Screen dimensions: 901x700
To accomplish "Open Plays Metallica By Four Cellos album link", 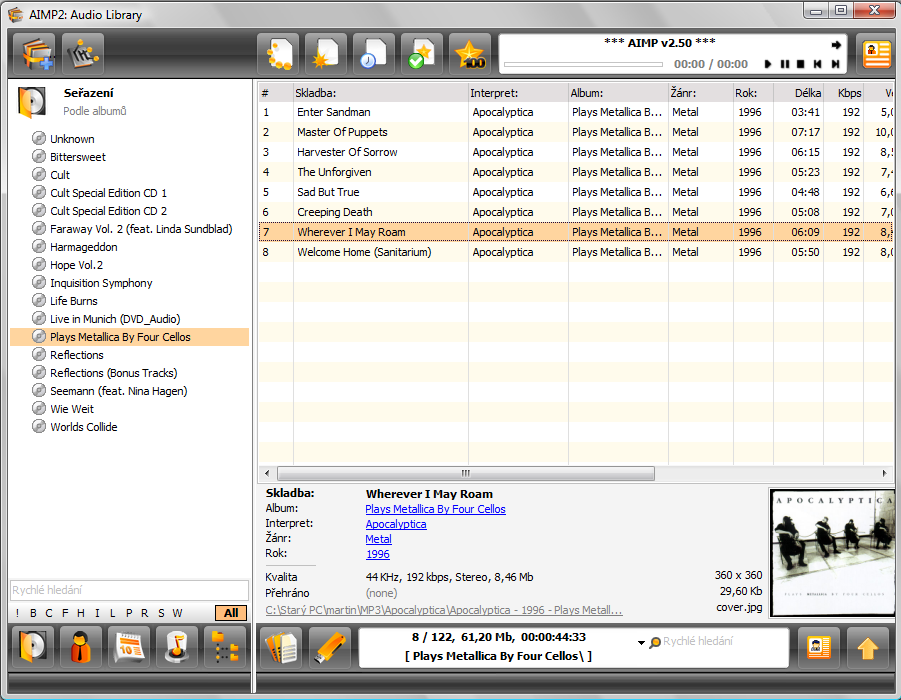I will click(x=435, y=509).
